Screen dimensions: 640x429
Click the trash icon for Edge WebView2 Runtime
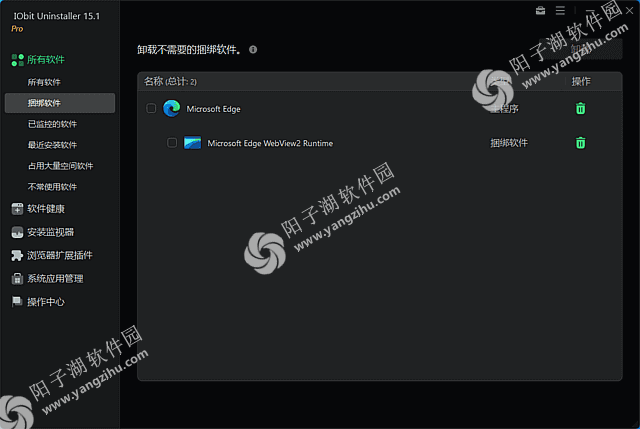coord(580,143)
